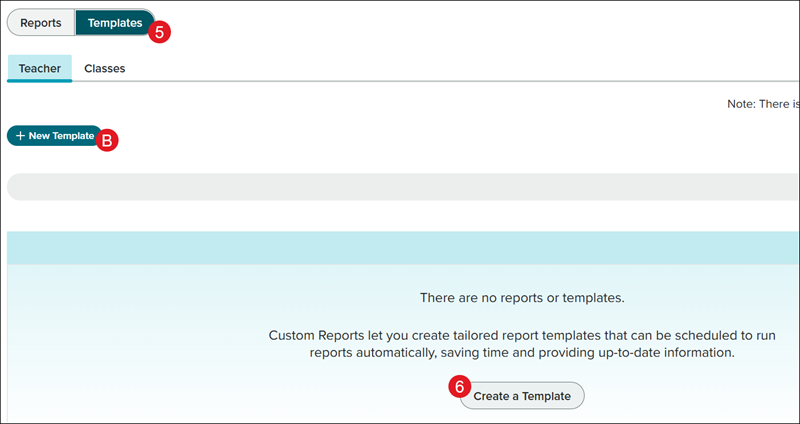The image size is (800, 424).
Task: Click the divider line right of Classes tab
Action: (450, 82)
